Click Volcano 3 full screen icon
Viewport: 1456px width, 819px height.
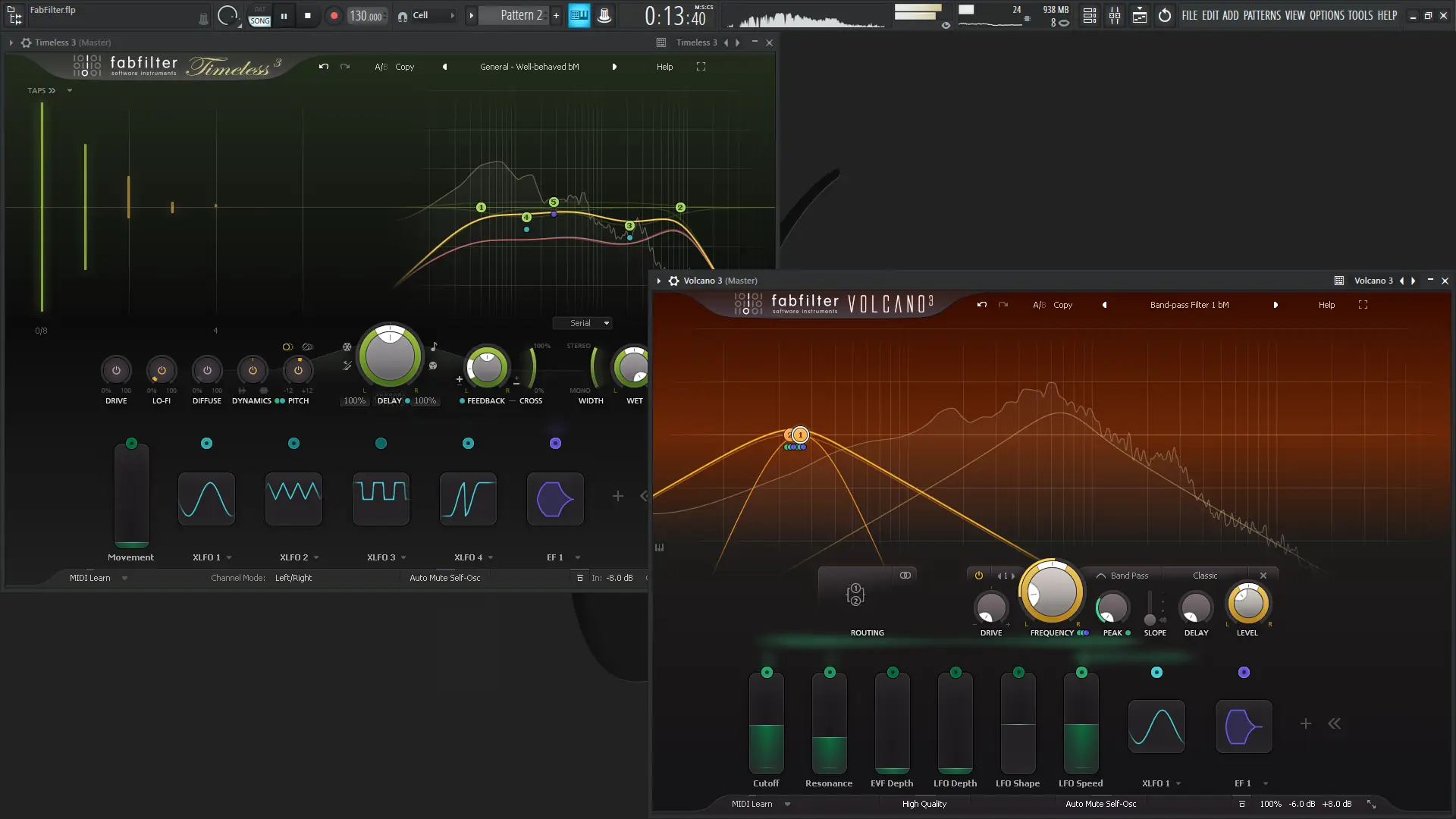[1363, 305]
